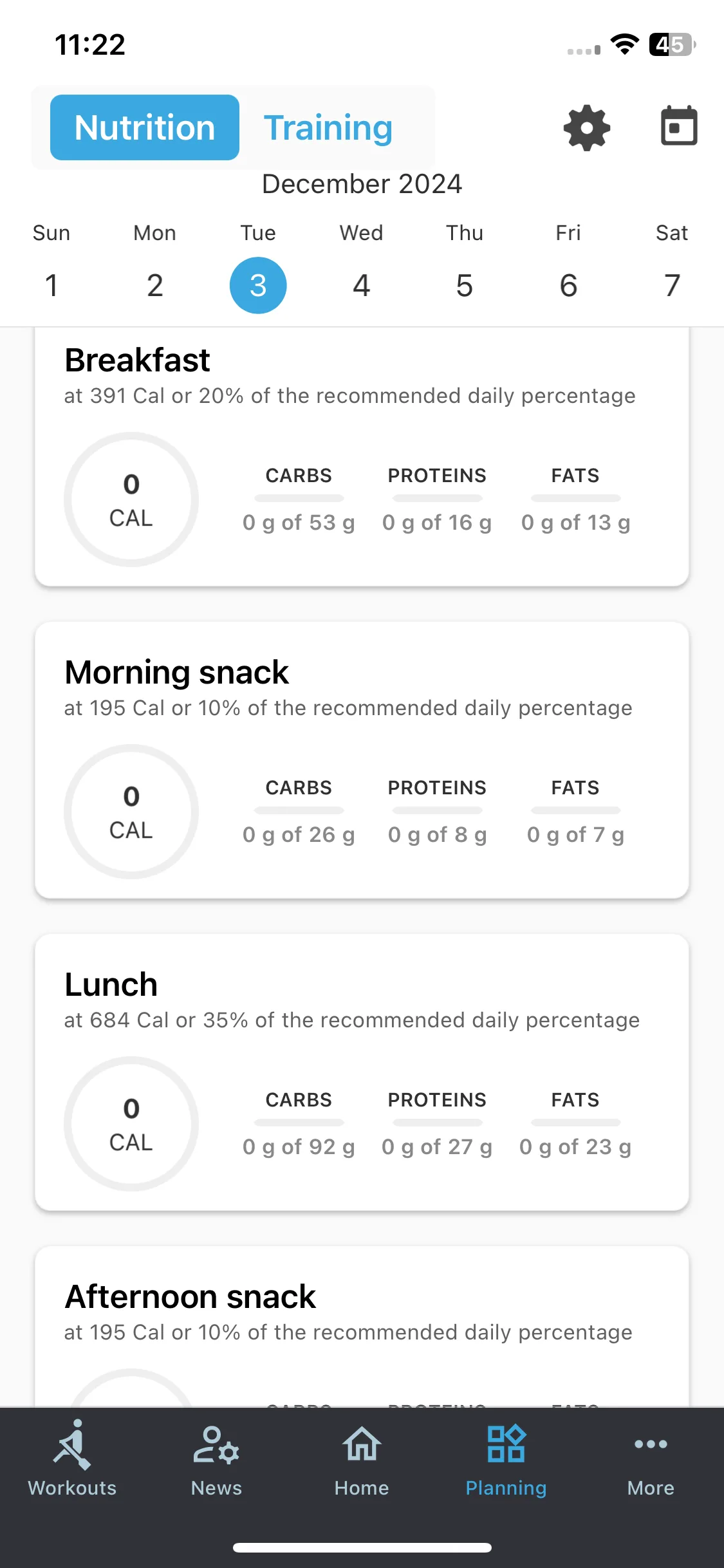Open the More ellipsis icon
The height and width of the screenshot is (1568, 724).
(651, 1444)
